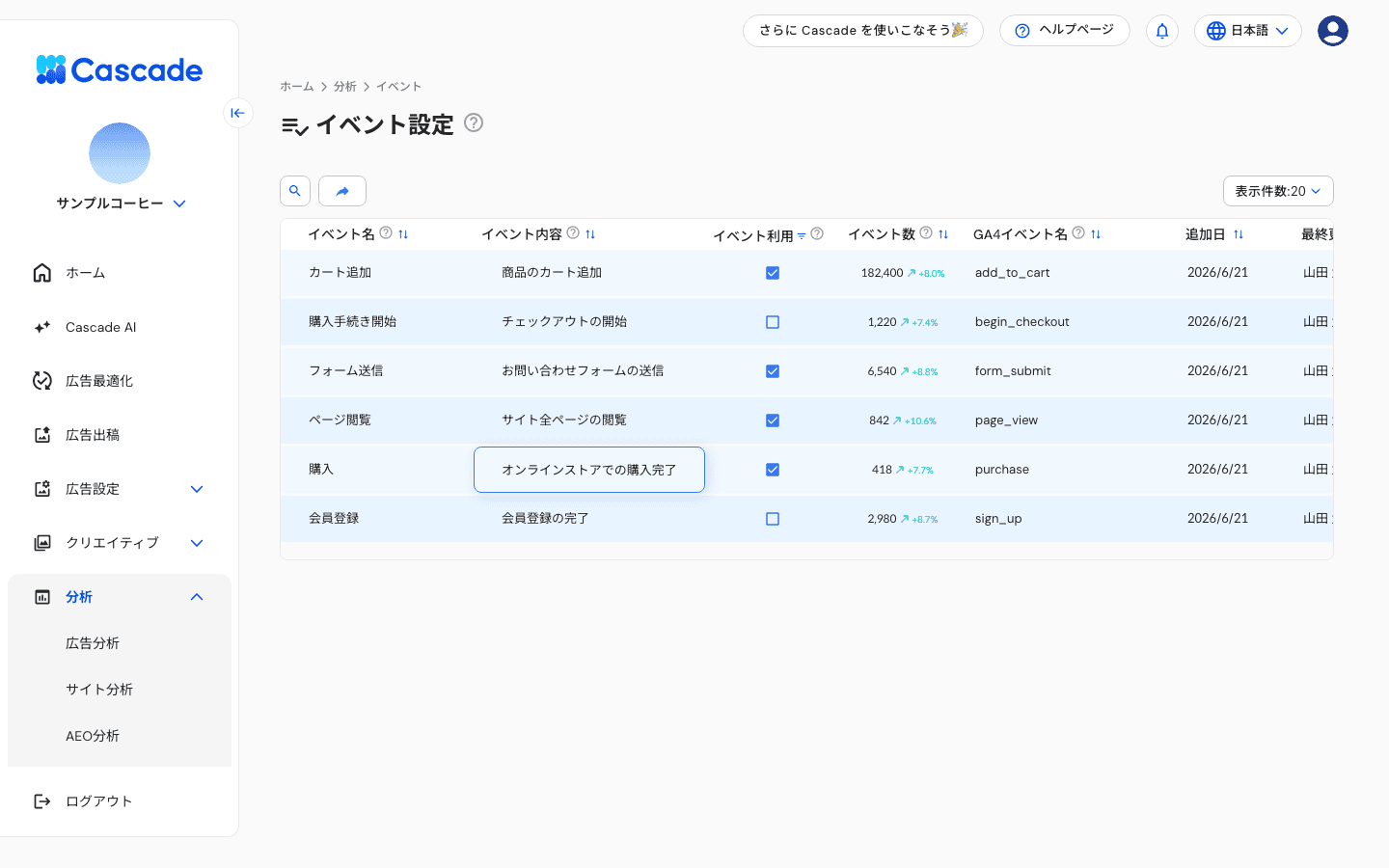Image resolution: width=1389 pixels, height=868 pixels.
Task: Uncheck イベント利用 for ページ閲覧
Action: pyautogui.click(x=773, y=420)
